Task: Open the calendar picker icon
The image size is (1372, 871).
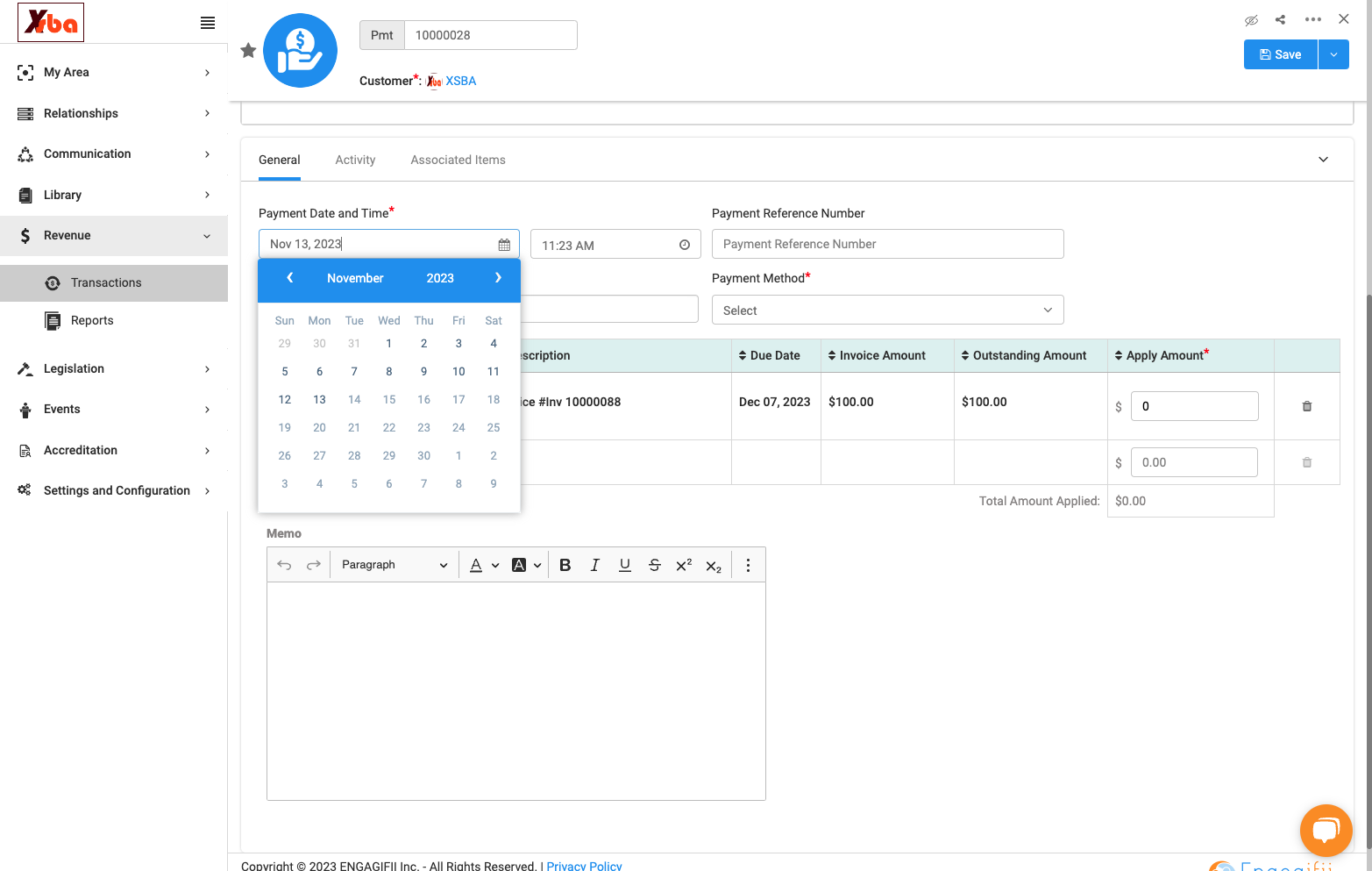Action: click(504, 245)
